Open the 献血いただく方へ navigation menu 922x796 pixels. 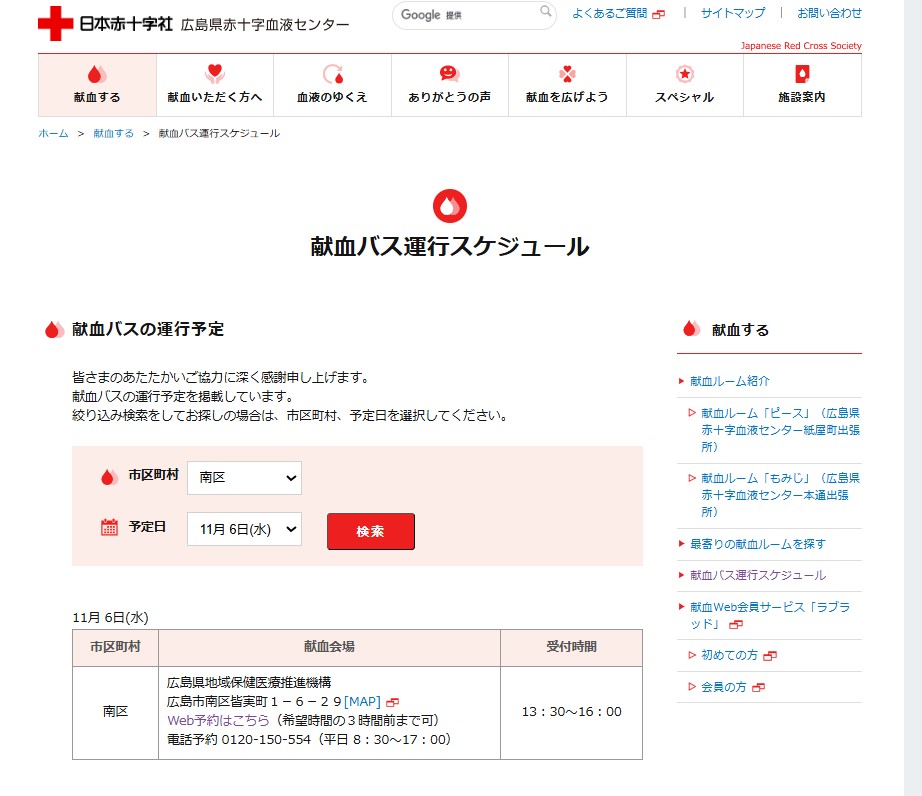(215, 85)
